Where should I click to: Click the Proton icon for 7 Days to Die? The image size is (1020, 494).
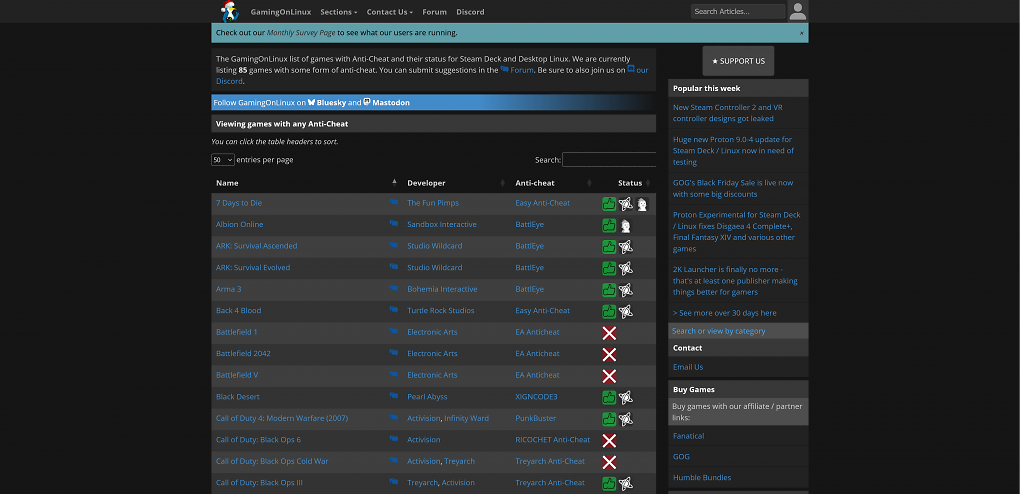pos(625,204)
